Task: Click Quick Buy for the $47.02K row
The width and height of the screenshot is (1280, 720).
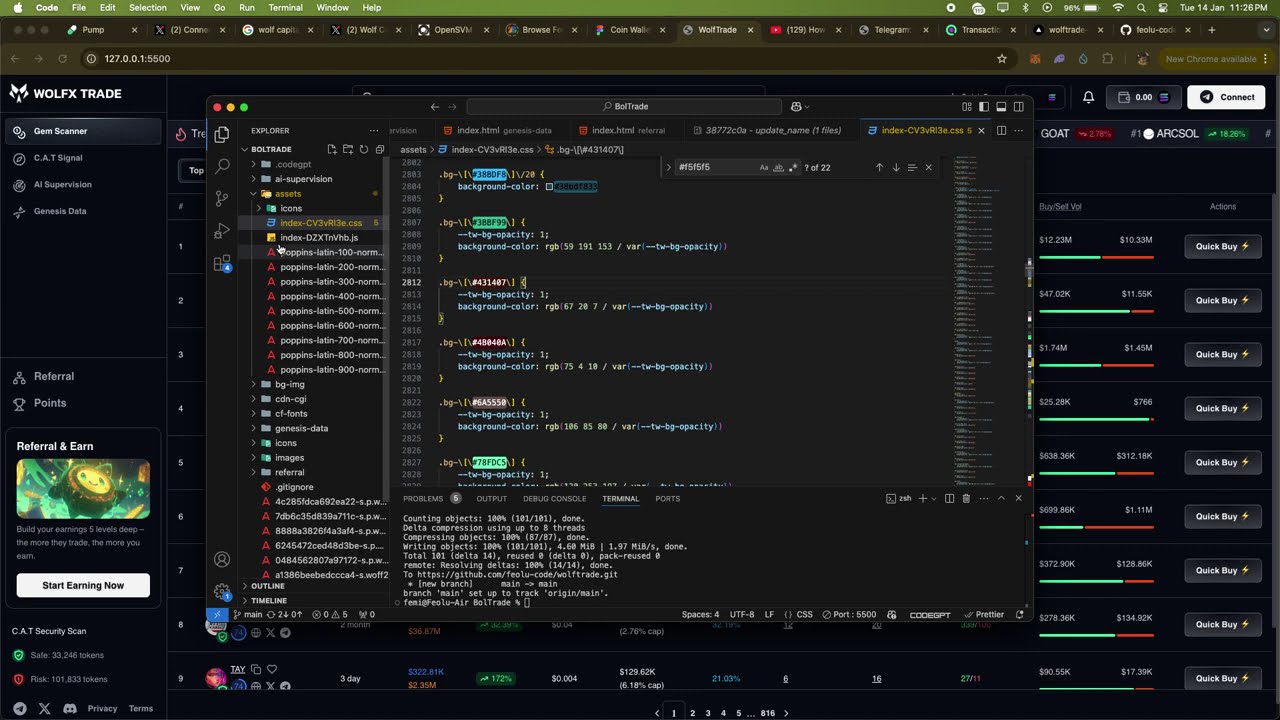Action: (x=1223, y=300)
